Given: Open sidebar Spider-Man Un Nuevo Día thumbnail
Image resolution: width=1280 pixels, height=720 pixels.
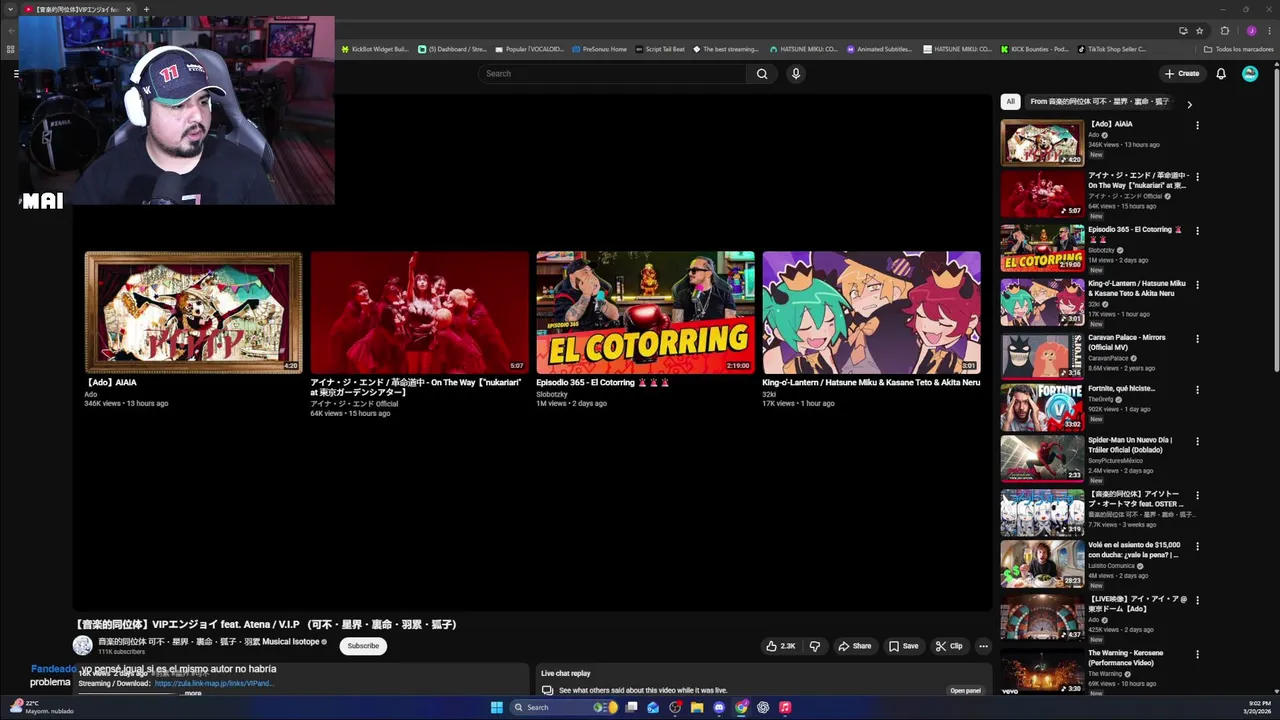Looking at the screenshot, I should [1042, 459].
